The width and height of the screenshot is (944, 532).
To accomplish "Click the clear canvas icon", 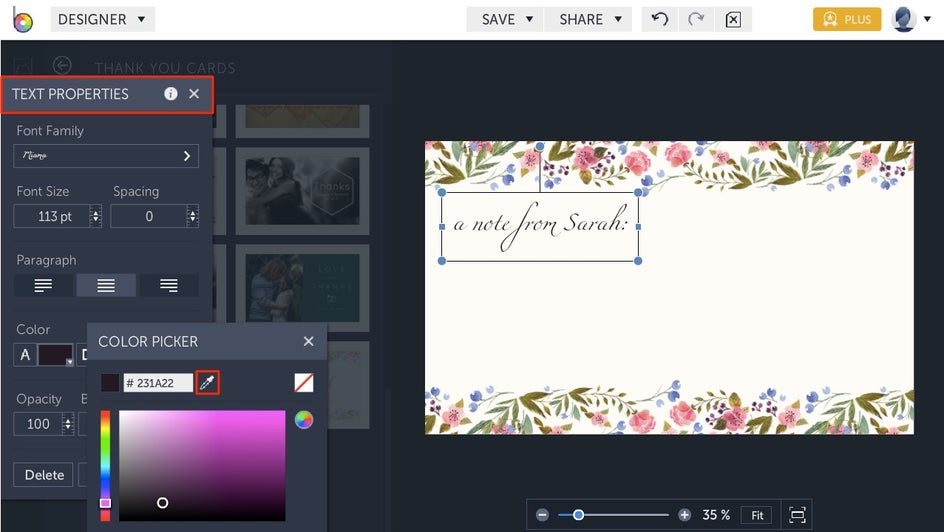I will click(x=733, y=19).
